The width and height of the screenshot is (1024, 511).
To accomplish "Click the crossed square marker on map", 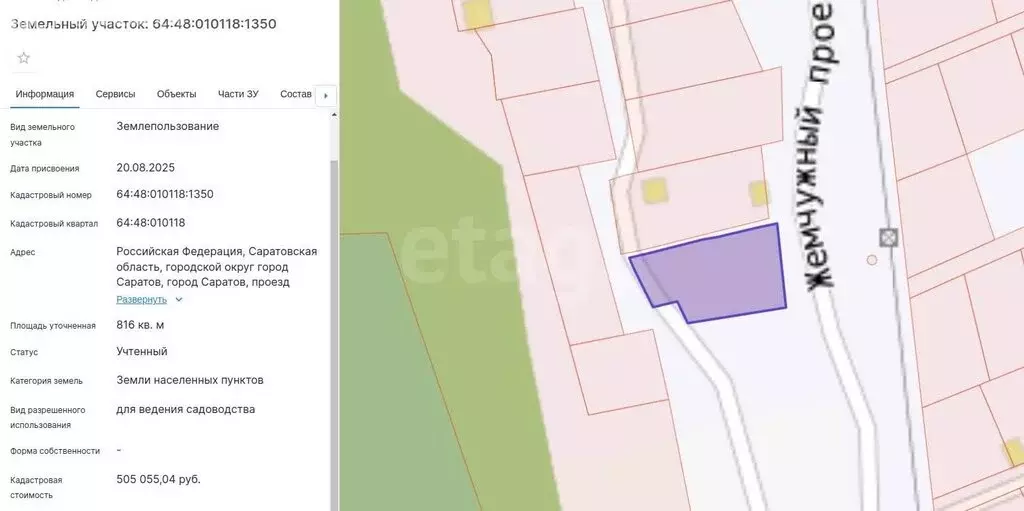I will (x=888, y=237).
